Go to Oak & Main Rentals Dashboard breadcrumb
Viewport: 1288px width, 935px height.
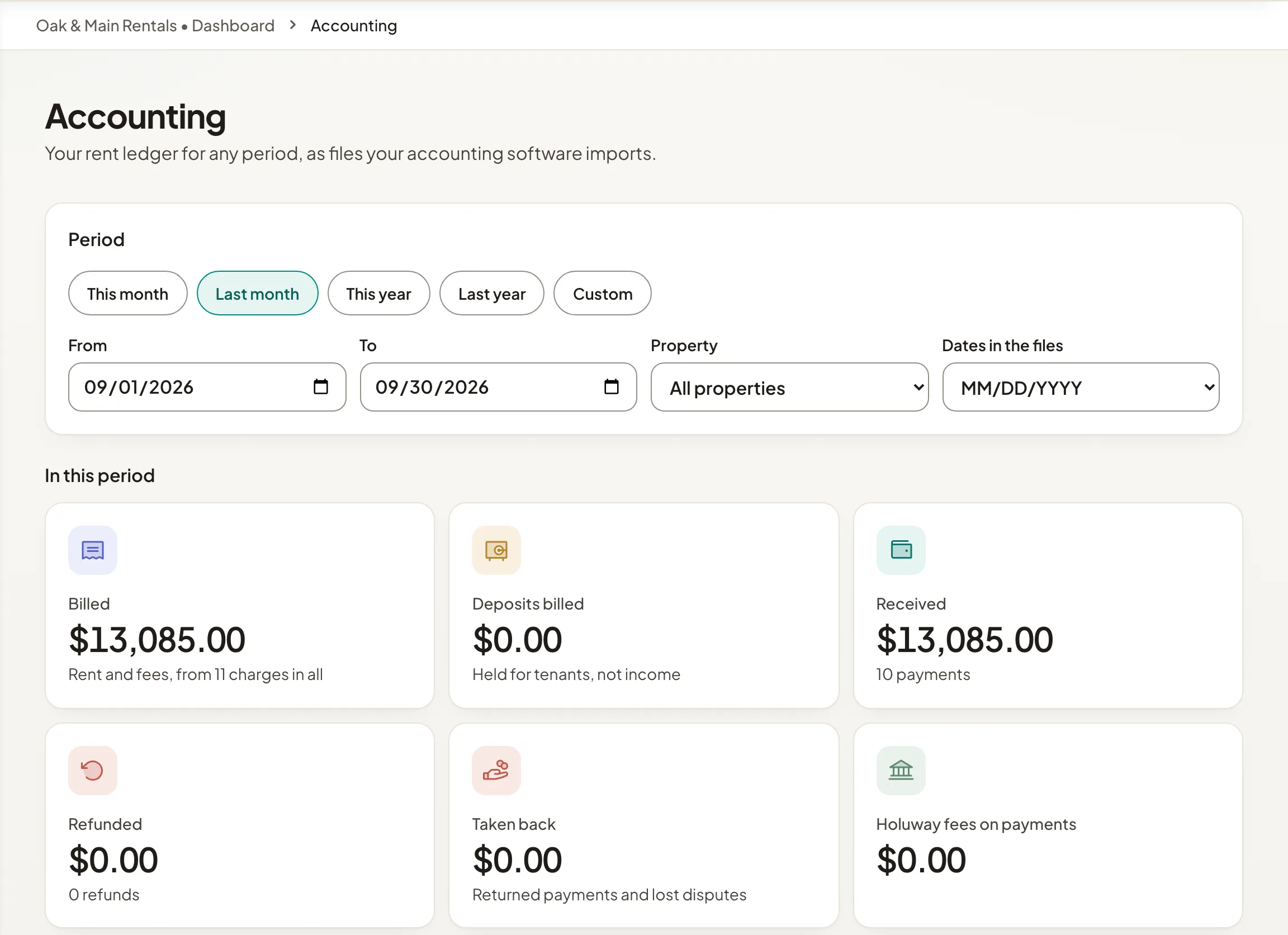point(155,26)
